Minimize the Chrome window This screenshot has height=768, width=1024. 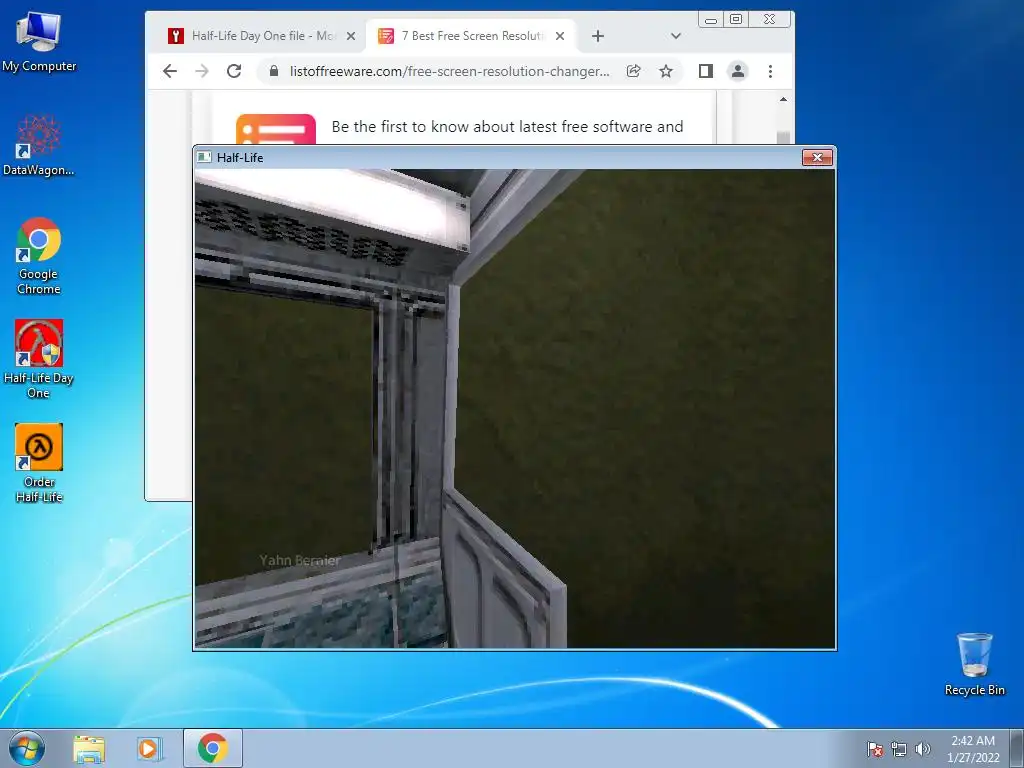[x=711, y=20]
